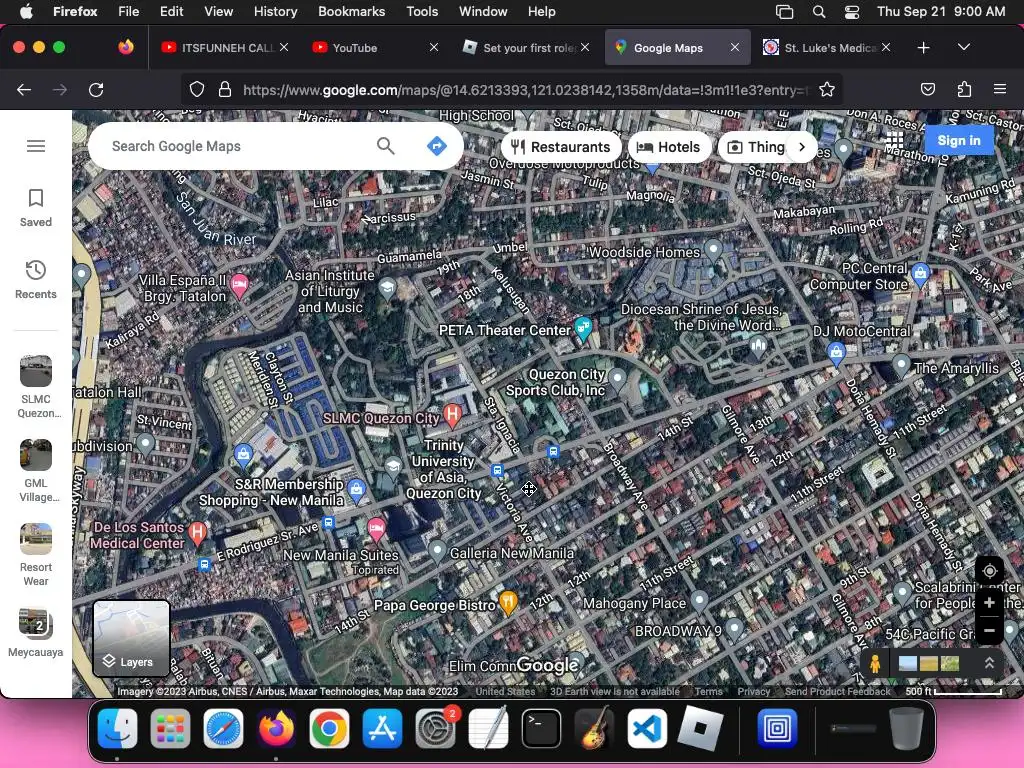Go back to the previous page
This screenshot has width=1024, height=768.
(x=24, y=89)
